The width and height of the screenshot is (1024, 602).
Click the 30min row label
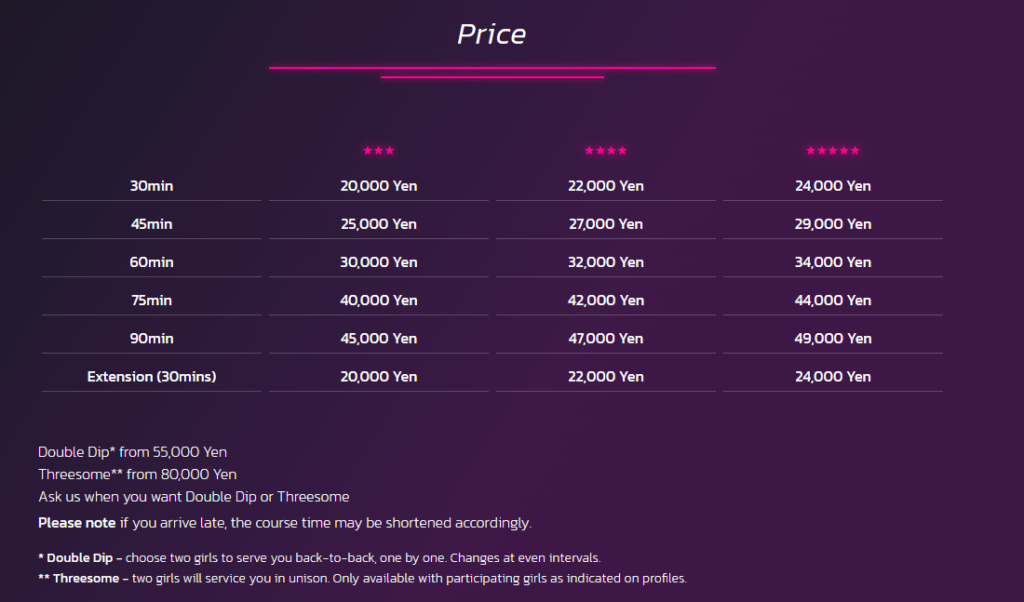click(x=152, y=186)
